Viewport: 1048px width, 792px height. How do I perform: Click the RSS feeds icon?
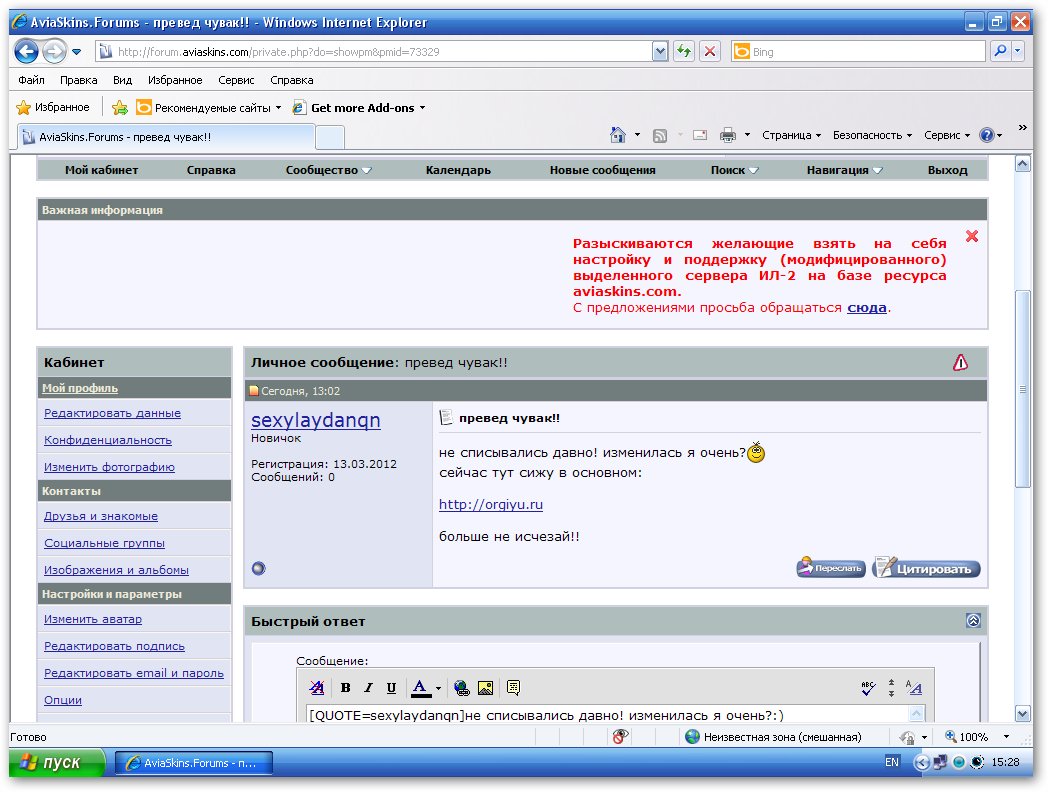pos(660,136)
